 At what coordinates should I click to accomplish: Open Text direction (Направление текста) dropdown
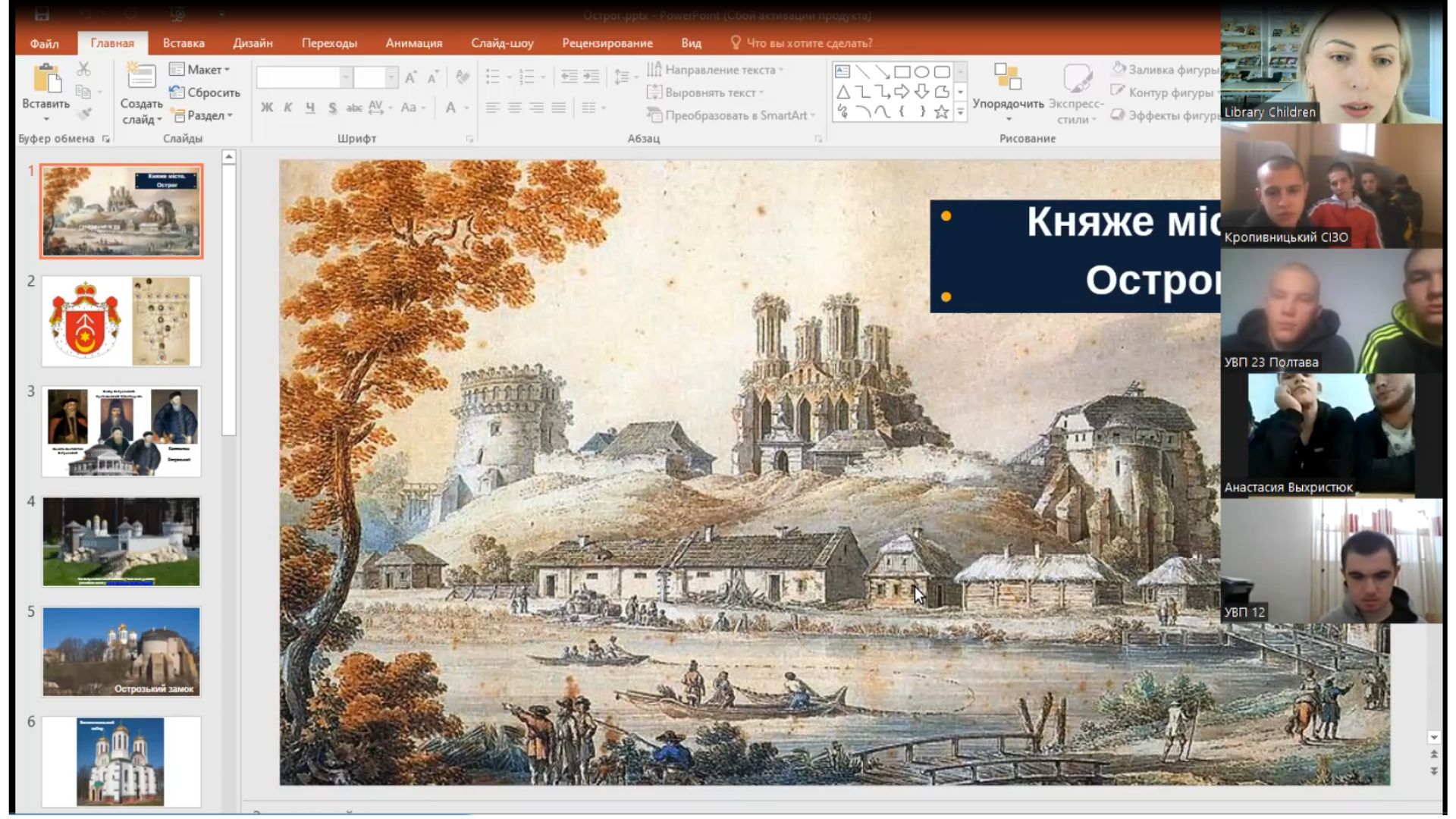click(x=715, y=70)
